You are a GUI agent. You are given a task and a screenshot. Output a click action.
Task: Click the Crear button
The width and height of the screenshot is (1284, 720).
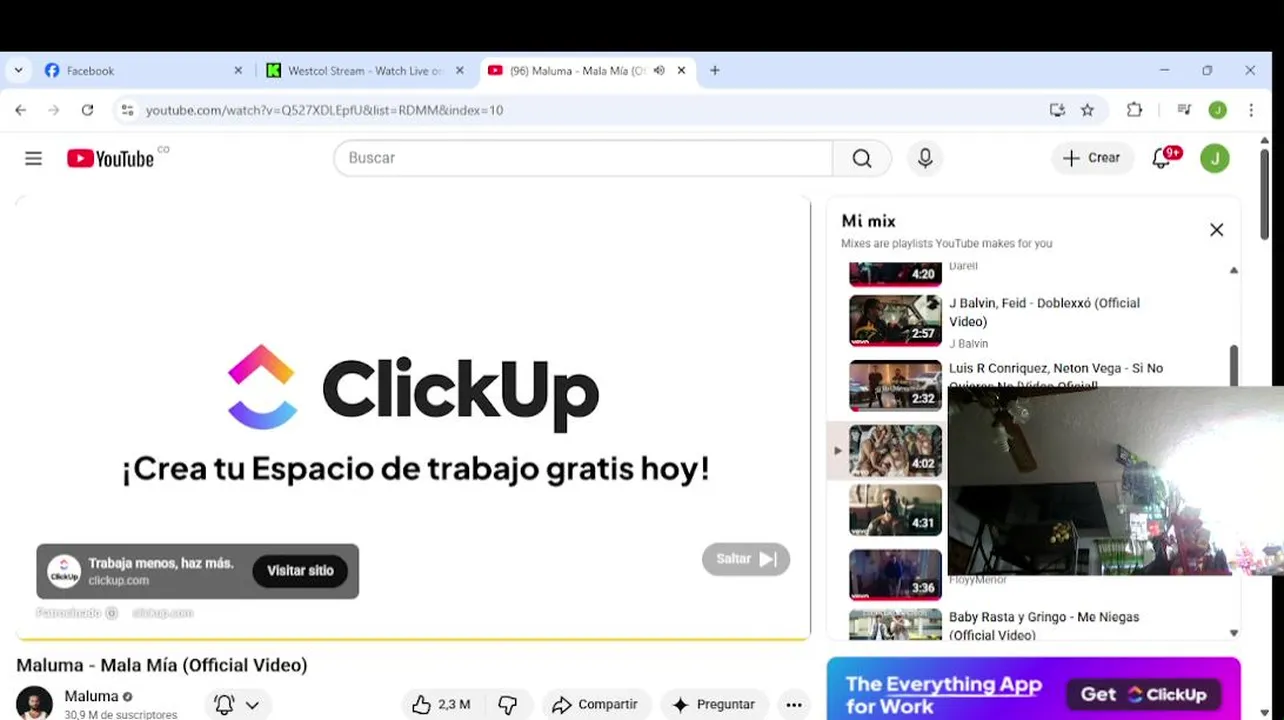(1092, 158)
